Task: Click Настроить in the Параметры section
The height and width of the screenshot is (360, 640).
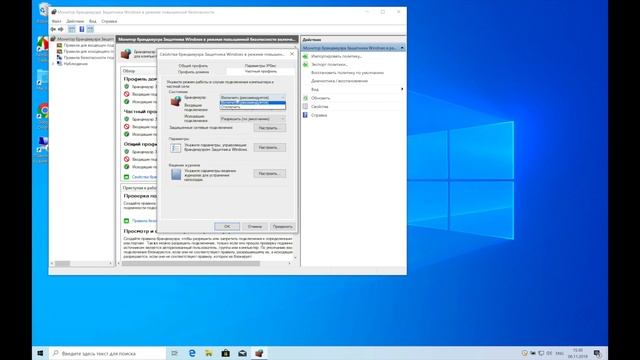Action: tap(269, 147)
